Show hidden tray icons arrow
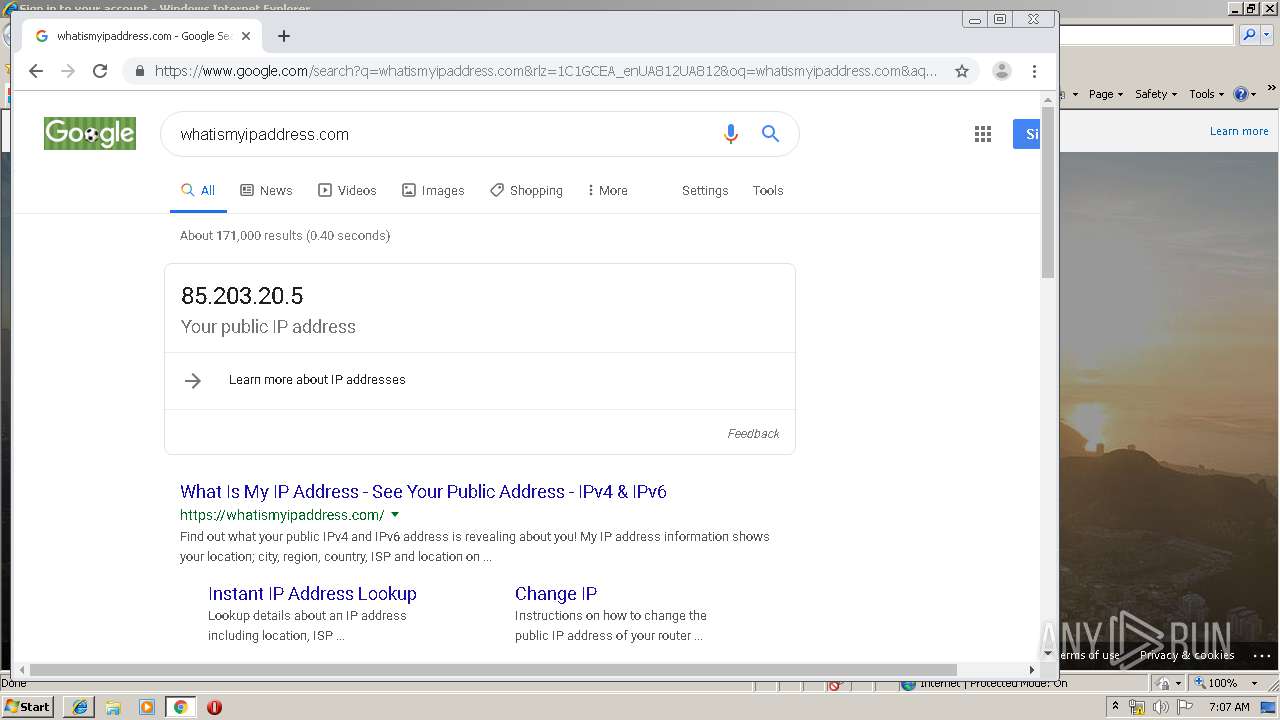This screenshot has height=720, width=1280. pos(1115,707)
